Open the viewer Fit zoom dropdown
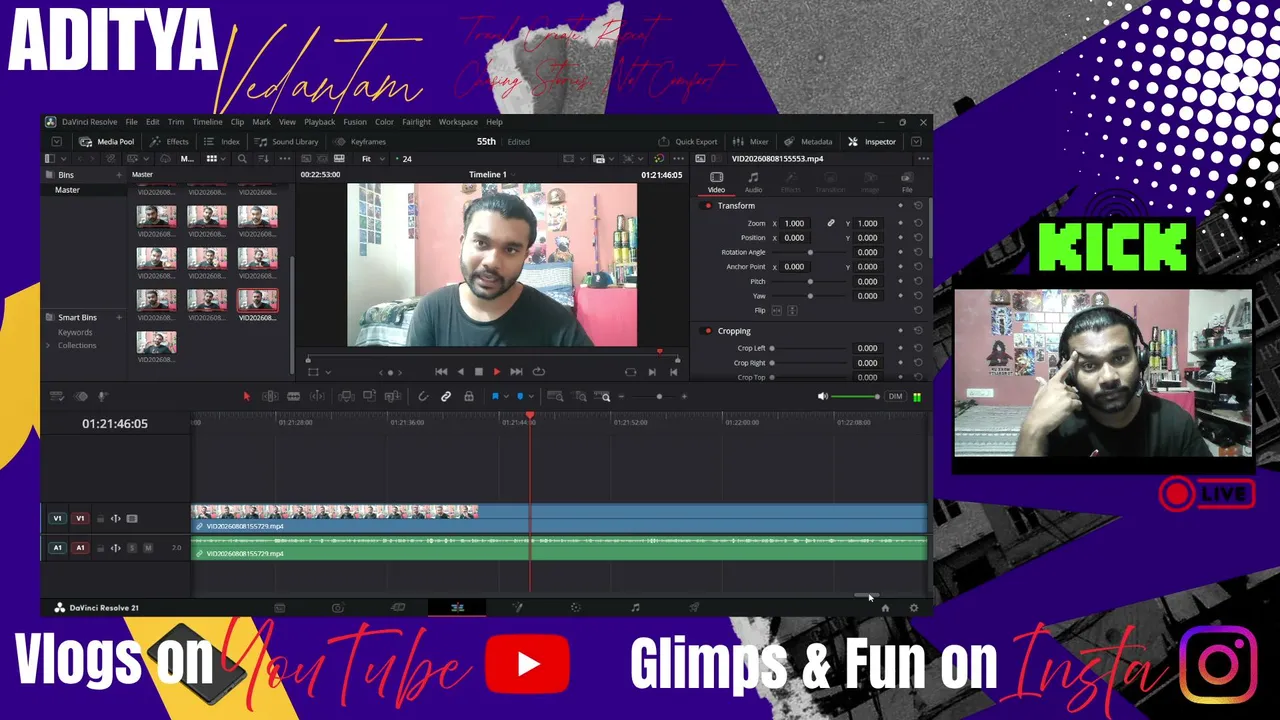This screenshot has width=1280, height=720. pos(371,159)
